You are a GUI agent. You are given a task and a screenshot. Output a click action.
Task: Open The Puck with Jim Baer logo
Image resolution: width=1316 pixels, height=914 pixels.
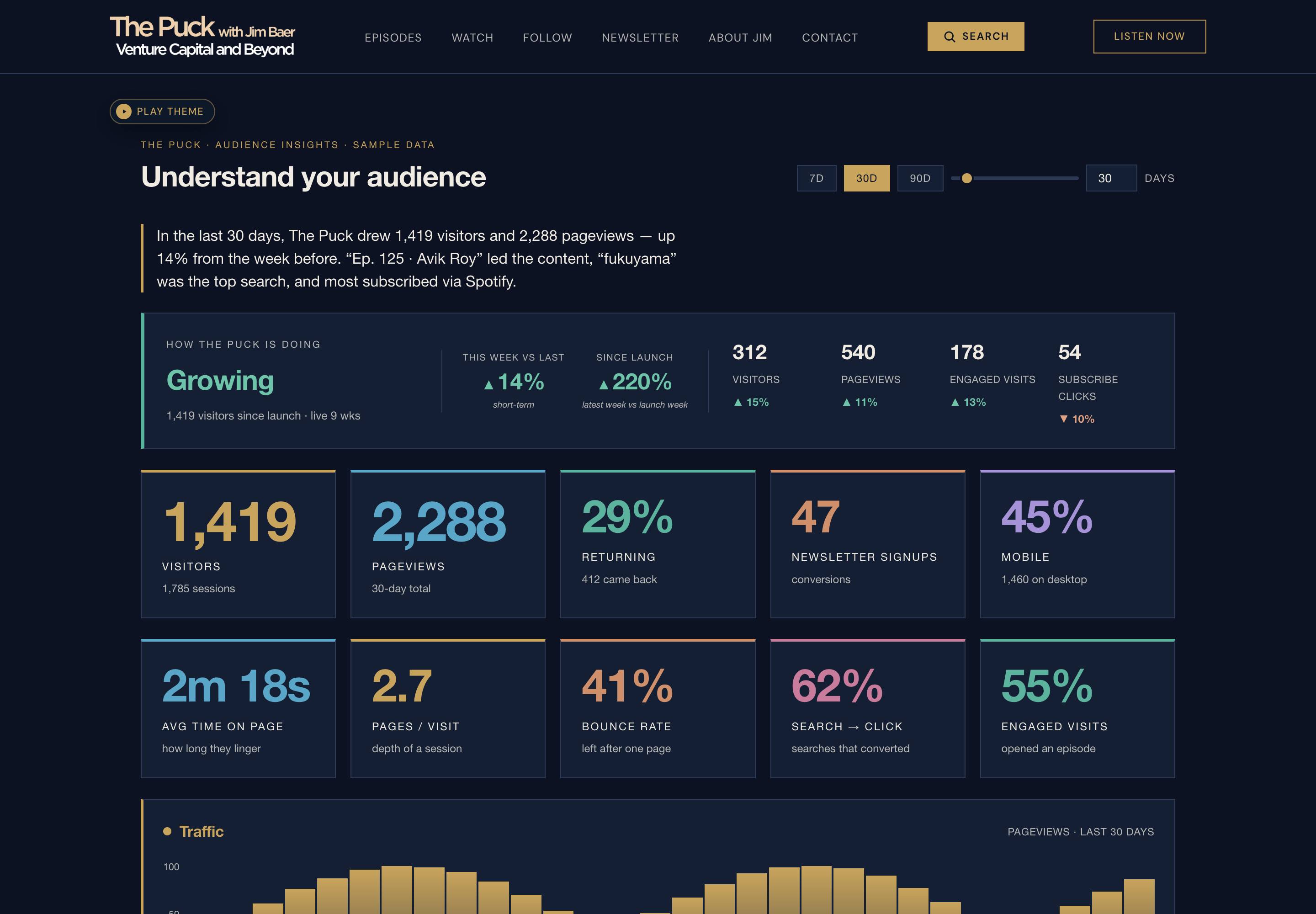[x=203, y=37]
